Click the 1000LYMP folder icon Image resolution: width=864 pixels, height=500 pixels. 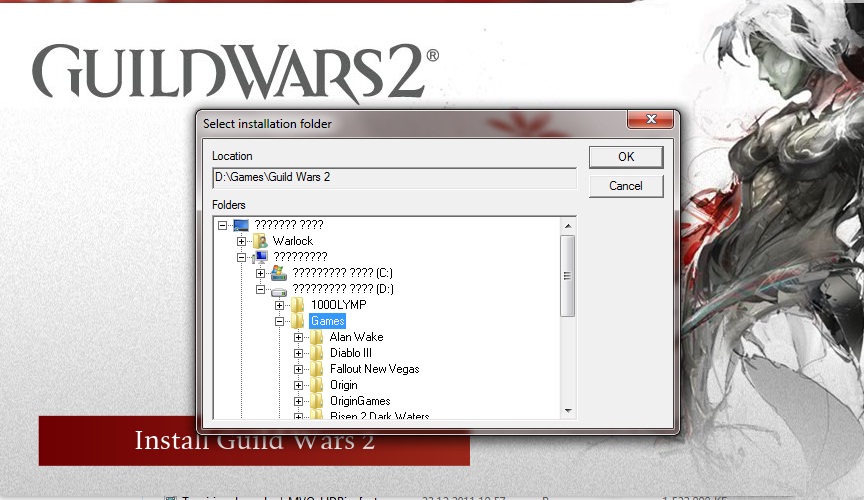(x=298, y=305)
